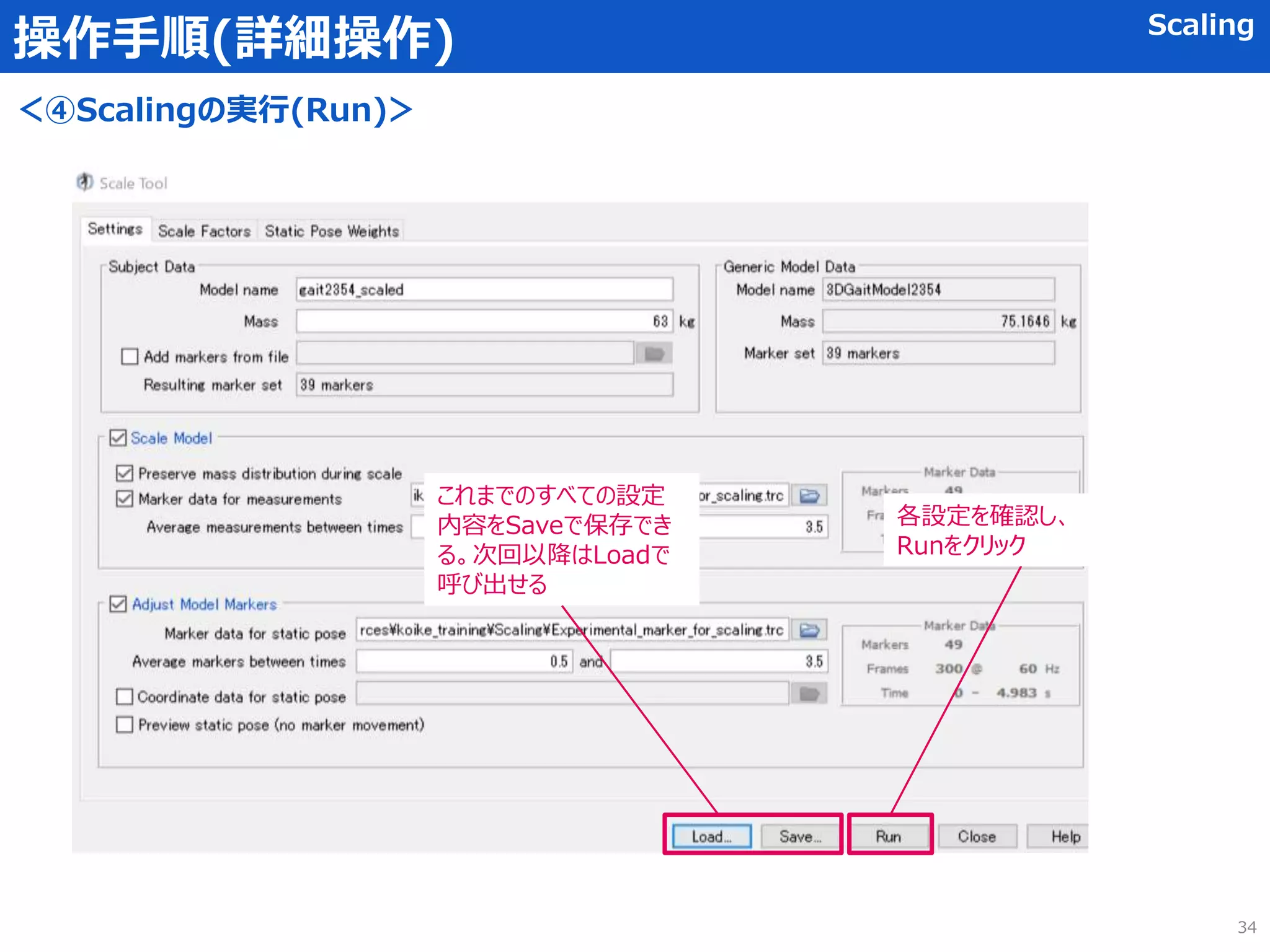Open Static Pose Weights tab
The height and width of the screenshot is (952, 1270).
pos(331,231)
